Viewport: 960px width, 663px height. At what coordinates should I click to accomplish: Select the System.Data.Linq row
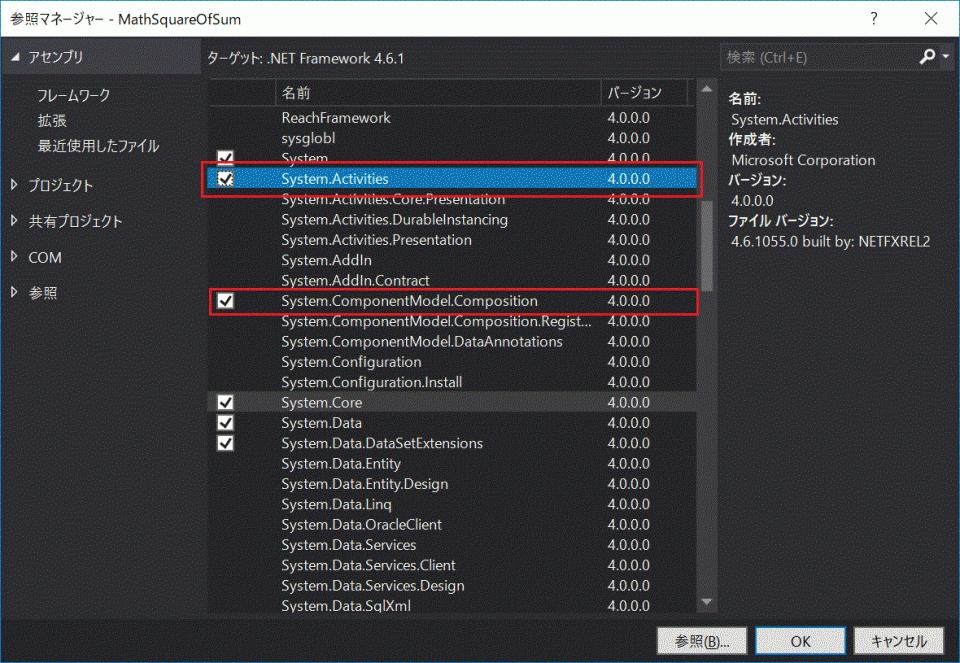coord(452,504)
